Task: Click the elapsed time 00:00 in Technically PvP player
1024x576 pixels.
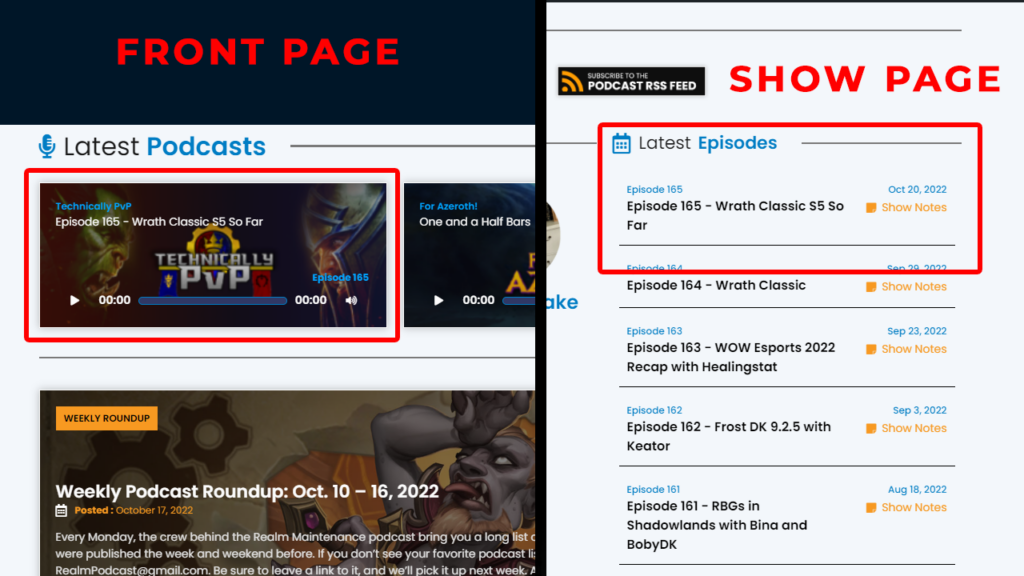Action: pyautogui.click(x=114, y=300)
